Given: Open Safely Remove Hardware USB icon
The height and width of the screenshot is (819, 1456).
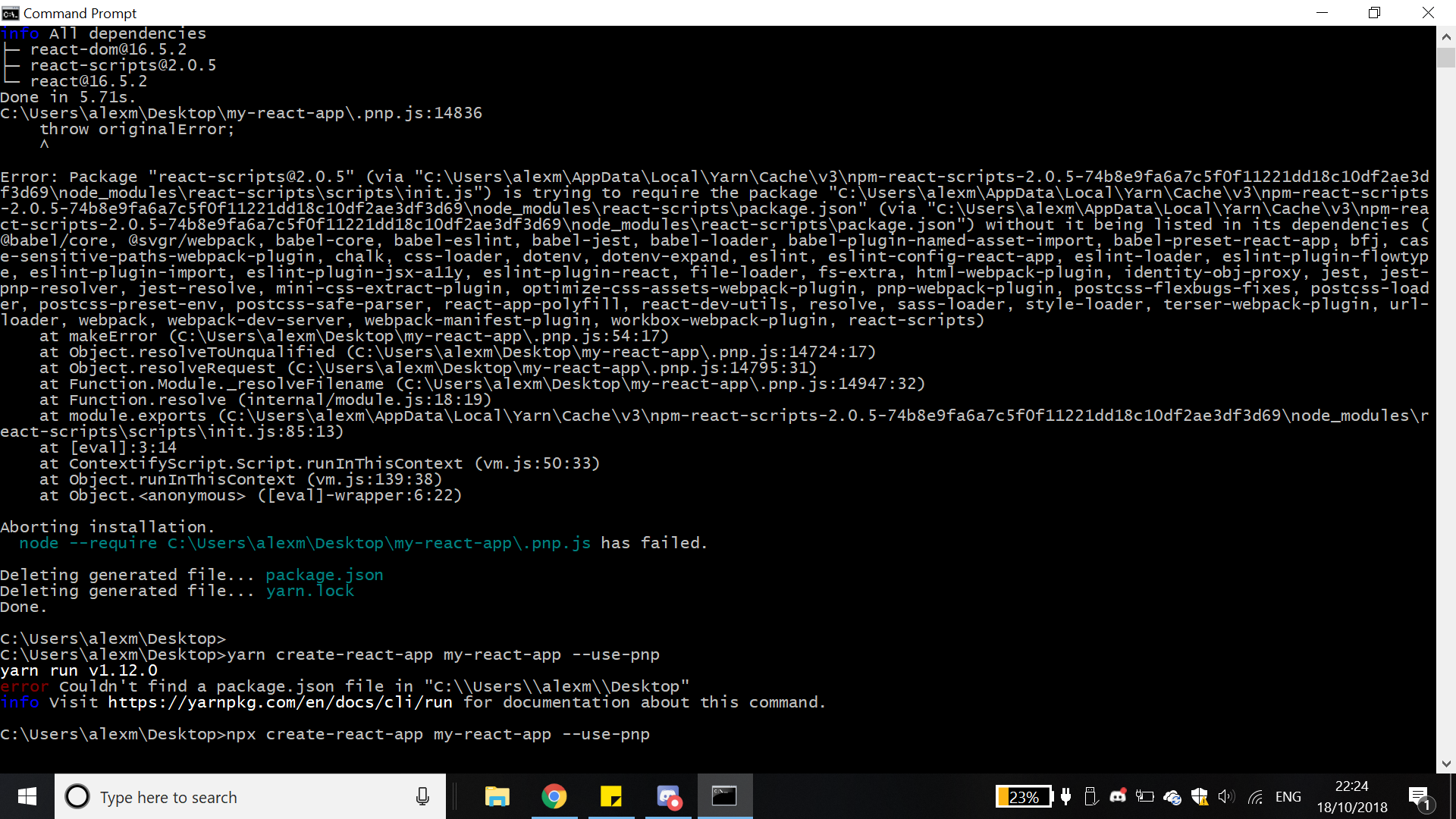Looking at the screenshot, I should pos(1091,796).
